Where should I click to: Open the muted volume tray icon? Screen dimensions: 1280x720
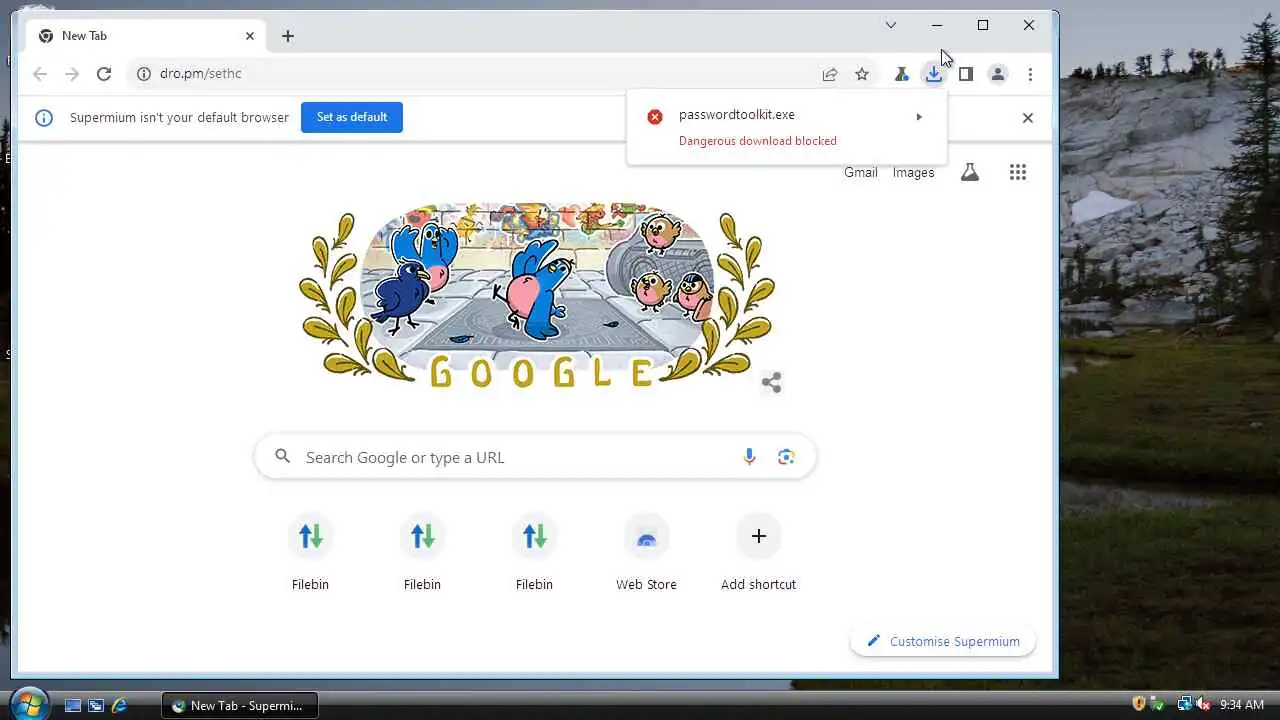1203,705
